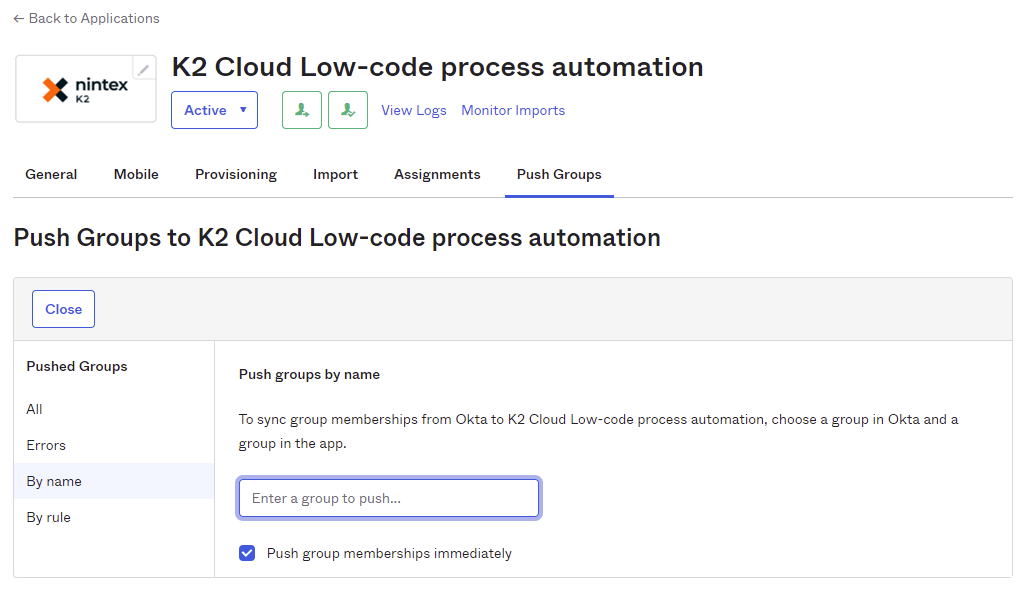
Task: Show All pushed groups
Action: tap(35, 409)
